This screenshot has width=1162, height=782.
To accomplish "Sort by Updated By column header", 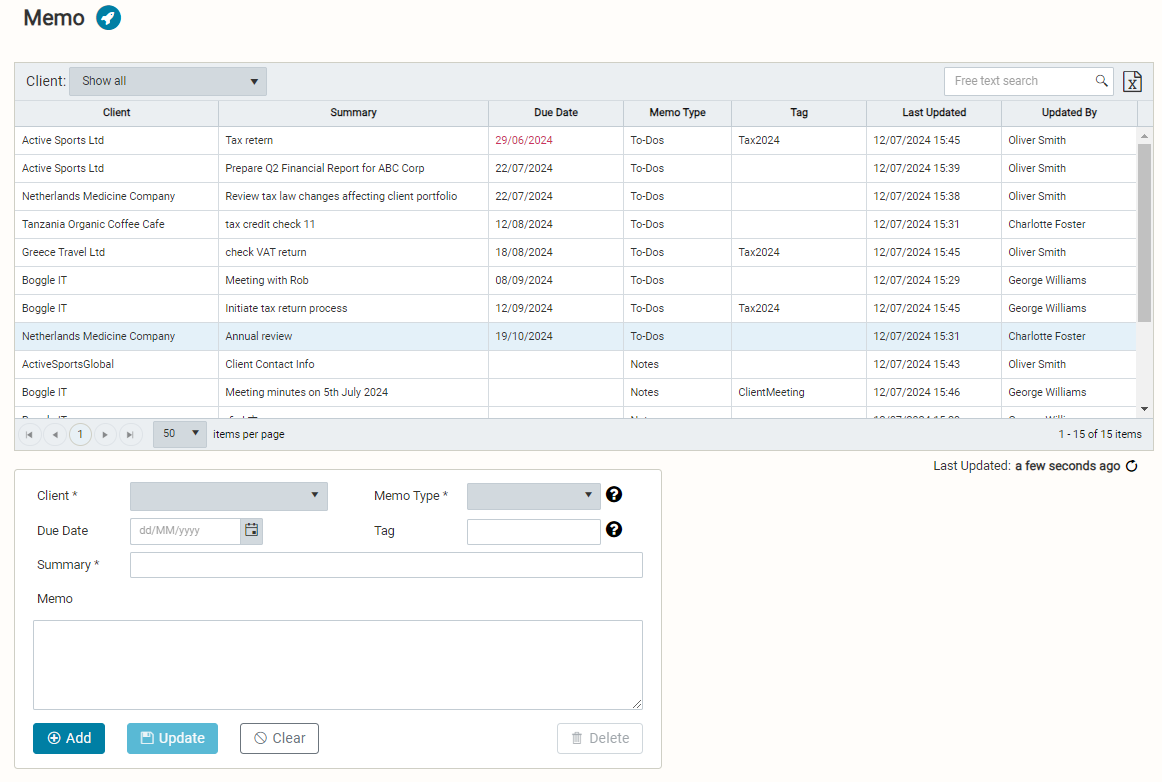I will click(1069, 113).
